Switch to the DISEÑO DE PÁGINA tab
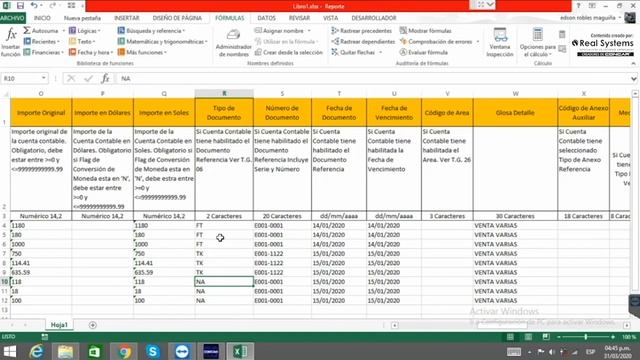640x360 pixels. click(x=177, y=18)
